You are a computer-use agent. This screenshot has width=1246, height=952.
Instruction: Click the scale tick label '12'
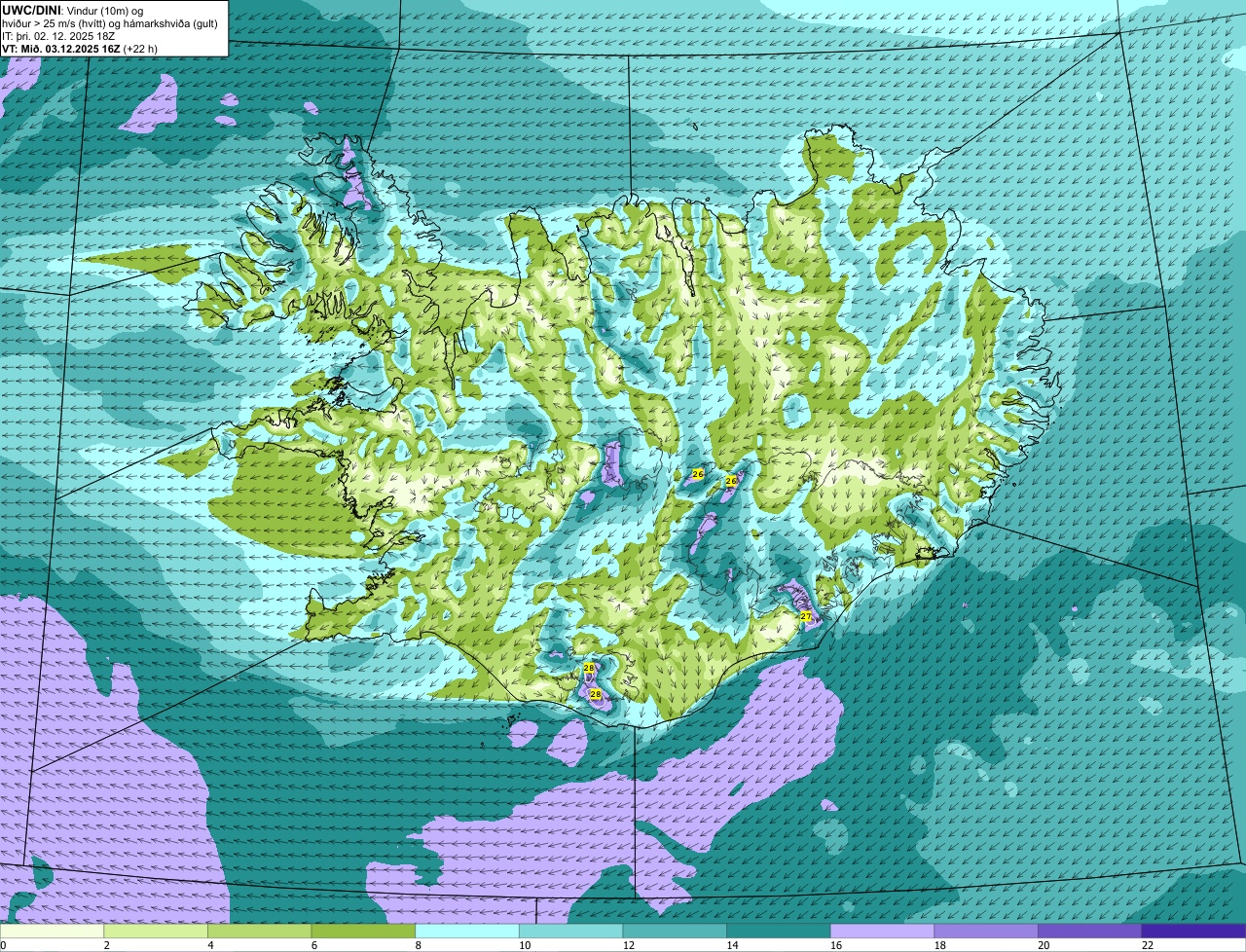(x=628, y=945)
